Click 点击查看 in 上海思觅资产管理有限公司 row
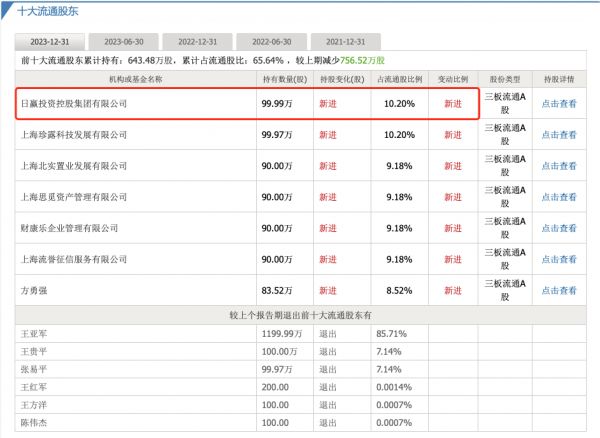Viewport: 600px width, 438px height. click(559, 197)
